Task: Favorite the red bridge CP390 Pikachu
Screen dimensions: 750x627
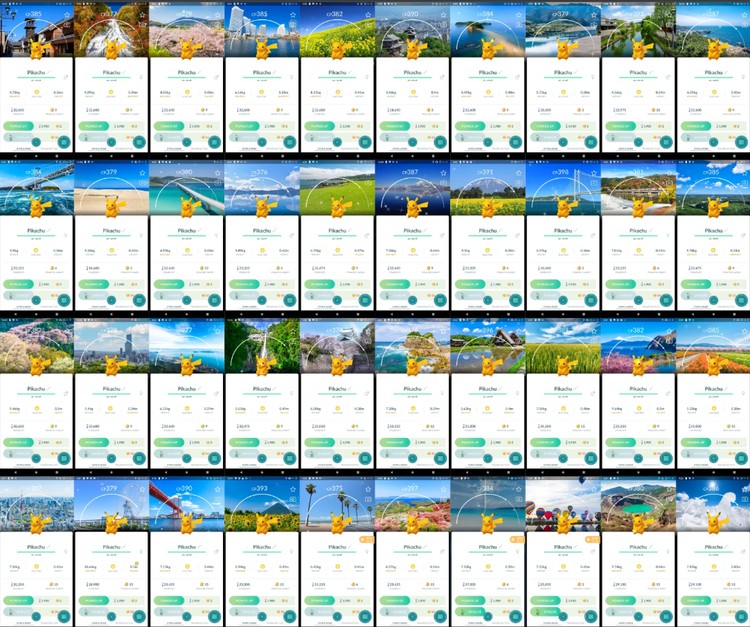Action: pyautogui.click(x=218, y=489)
